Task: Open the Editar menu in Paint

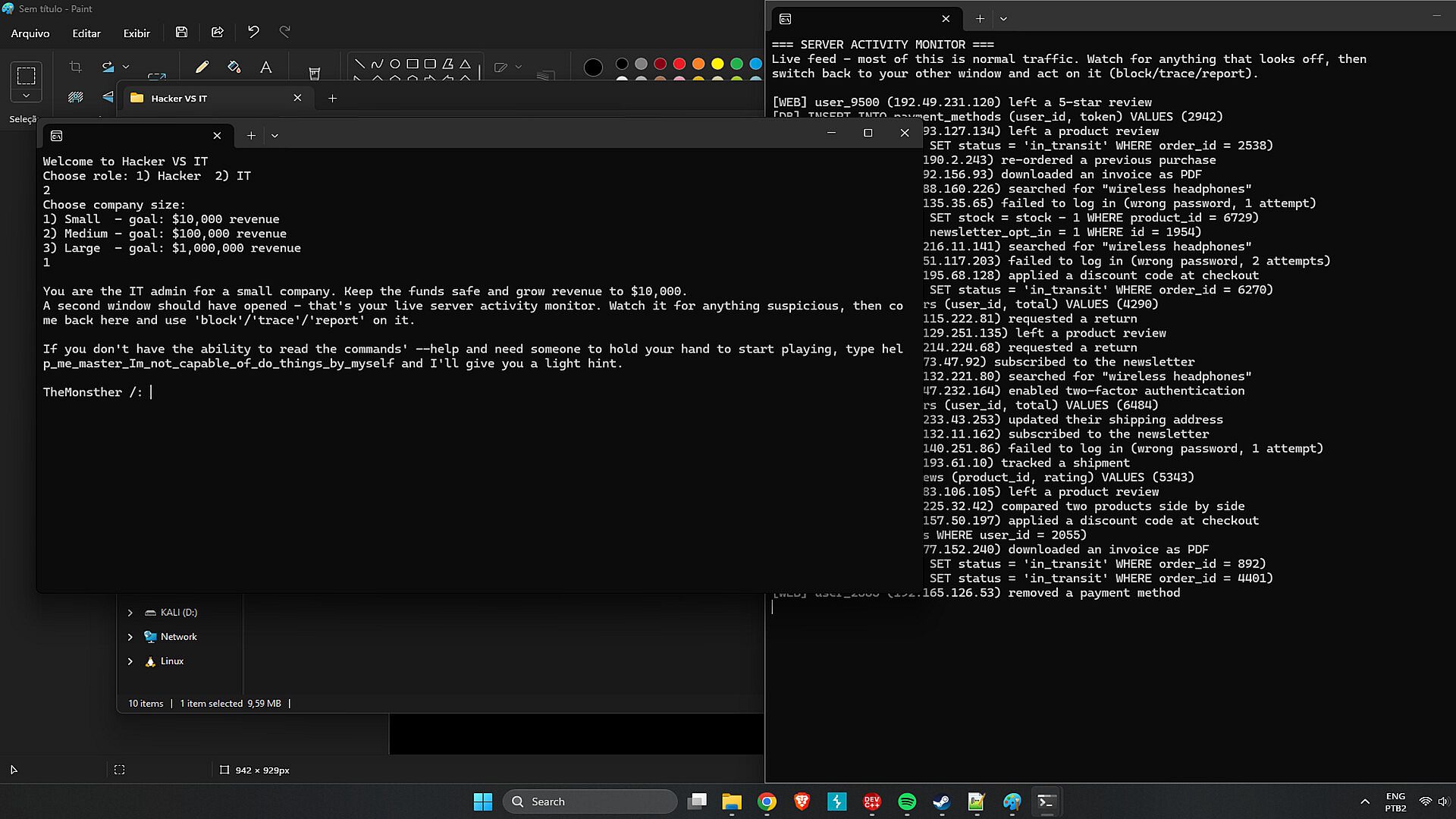Action: 86,33
